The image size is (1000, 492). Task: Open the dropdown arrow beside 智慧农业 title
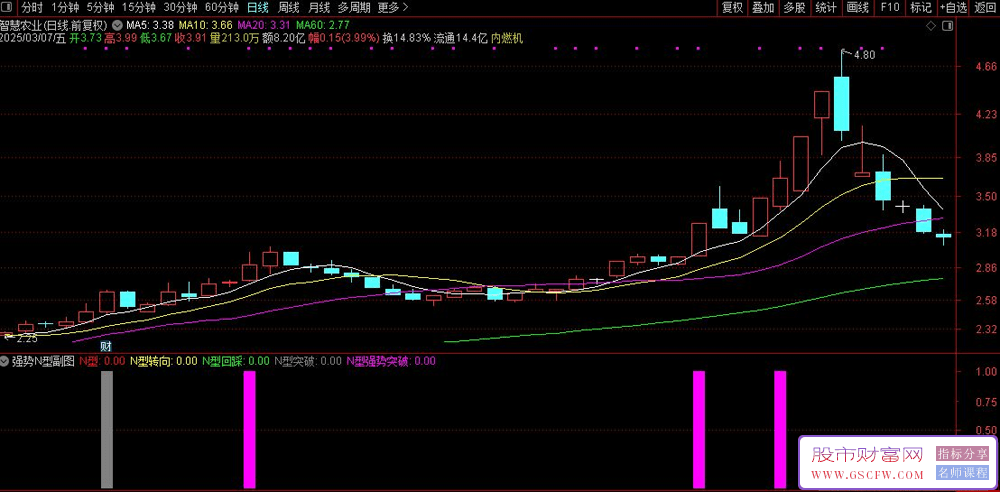pos(117,26)
